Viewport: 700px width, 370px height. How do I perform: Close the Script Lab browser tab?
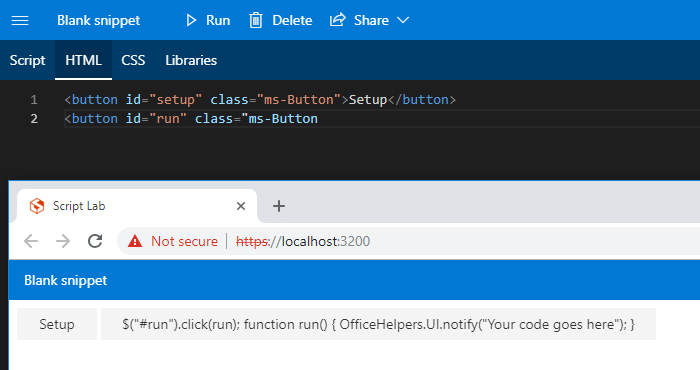(241, 206)
